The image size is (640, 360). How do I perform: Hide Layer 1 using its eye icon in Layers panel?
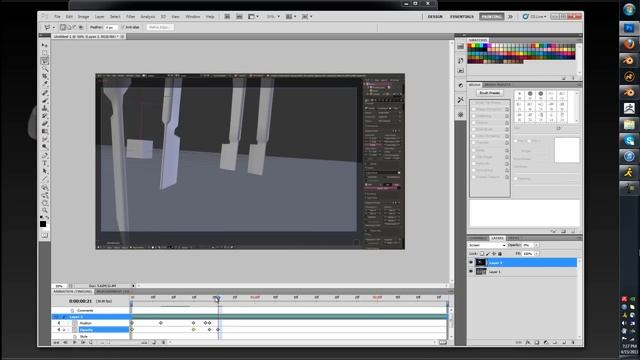471,271
